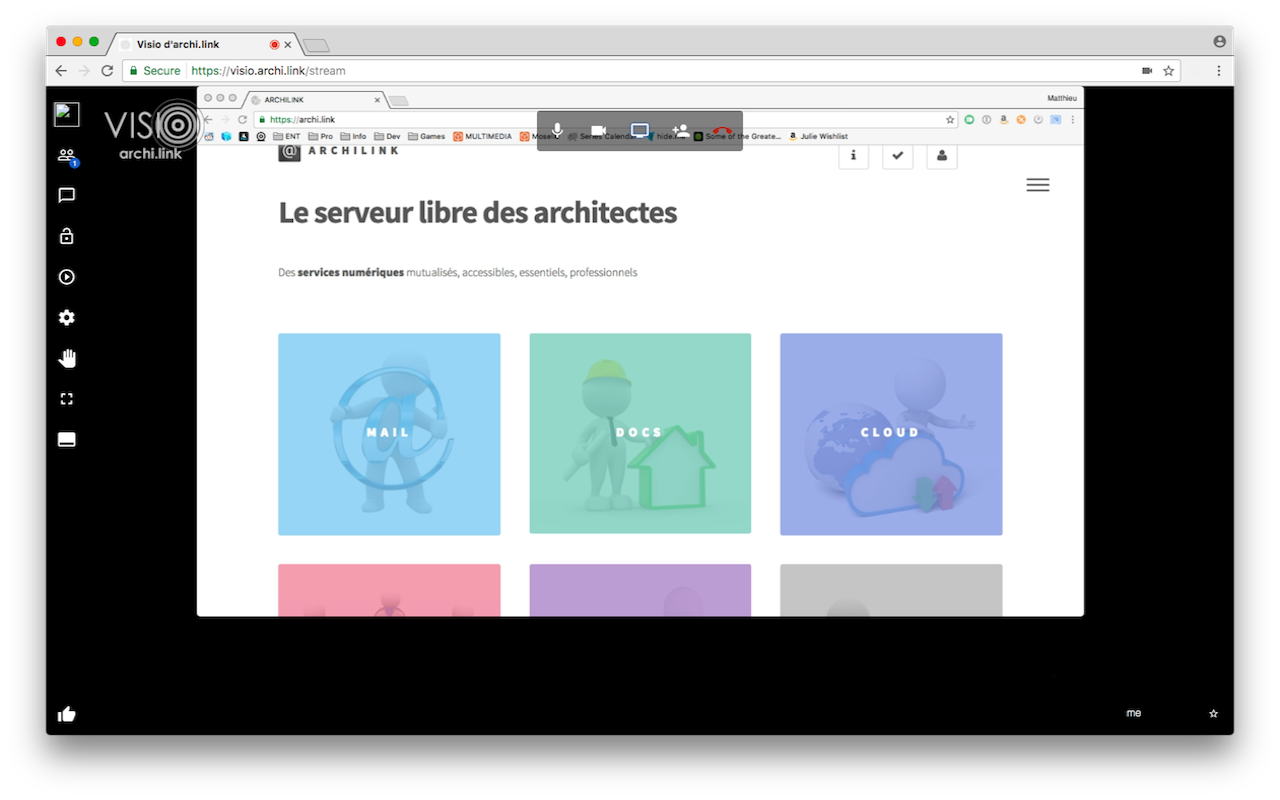
Task: Click the room lock icon in sidebar
Action: pos(67,236)
